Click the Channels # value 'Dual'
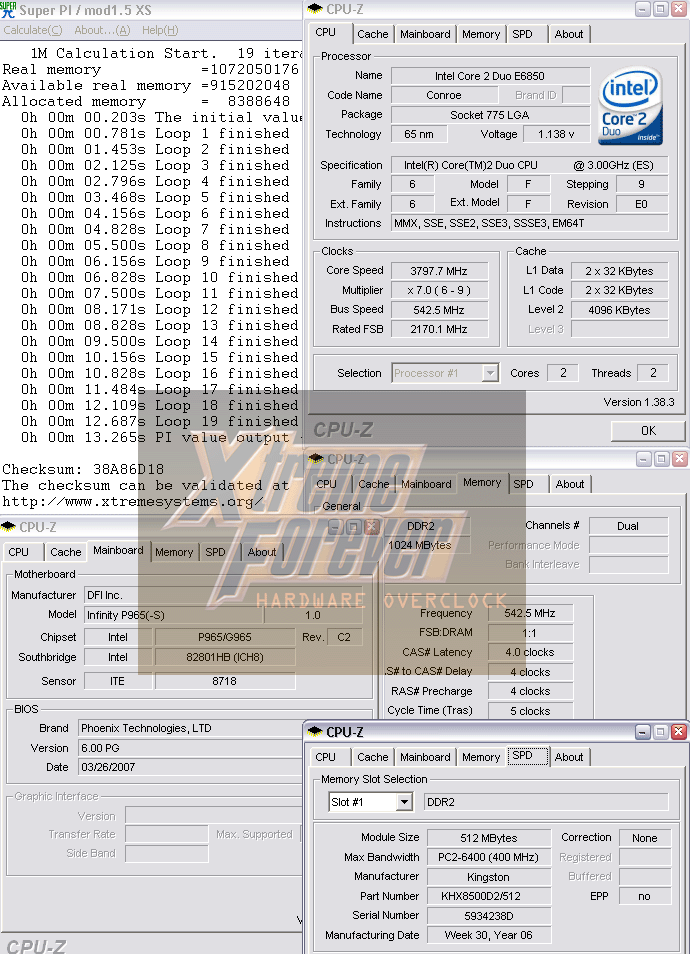Image resolution: width=690 pixels, height=954 pixels. coord(629,526)
